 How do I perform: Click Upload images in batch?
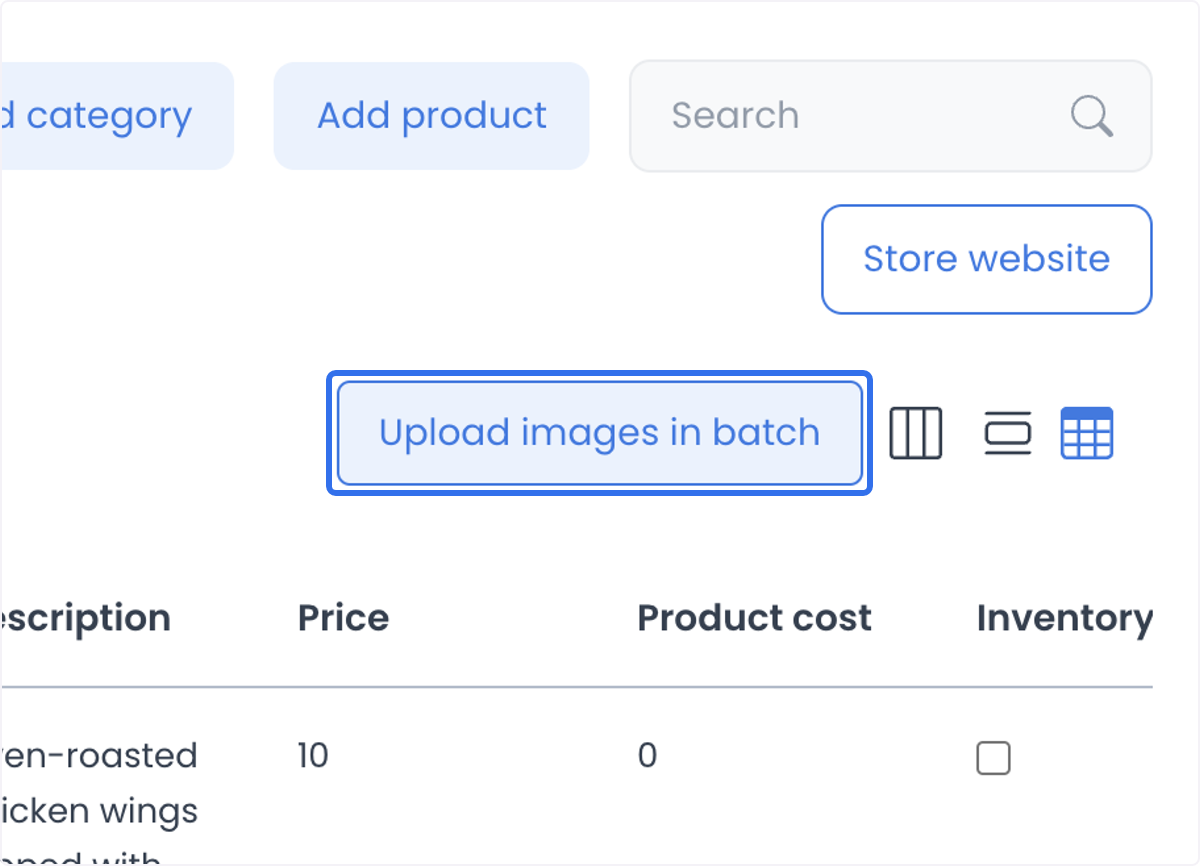point(600,433)
